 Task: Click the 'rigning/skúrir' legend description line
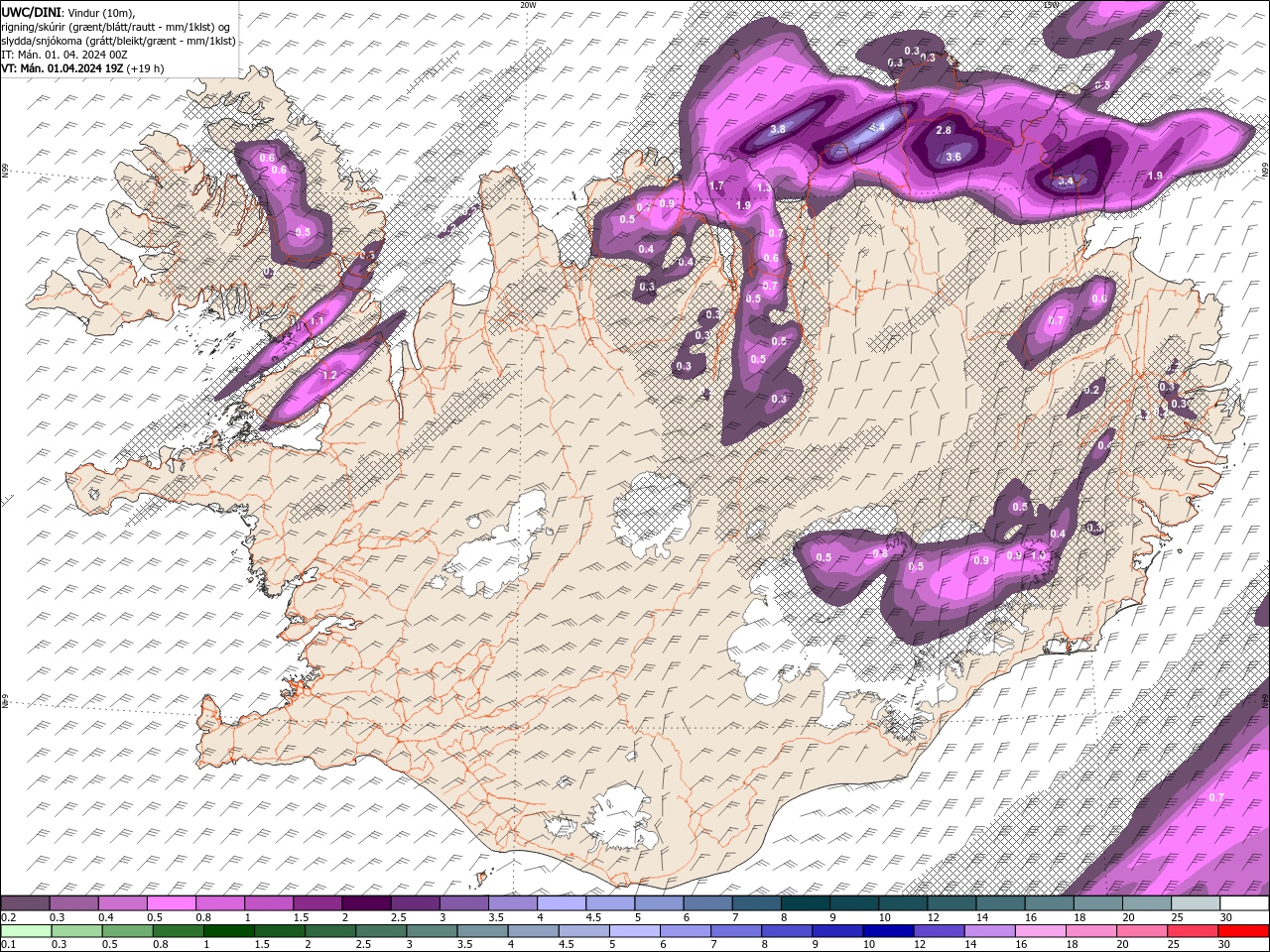click(x=116, y=27)
